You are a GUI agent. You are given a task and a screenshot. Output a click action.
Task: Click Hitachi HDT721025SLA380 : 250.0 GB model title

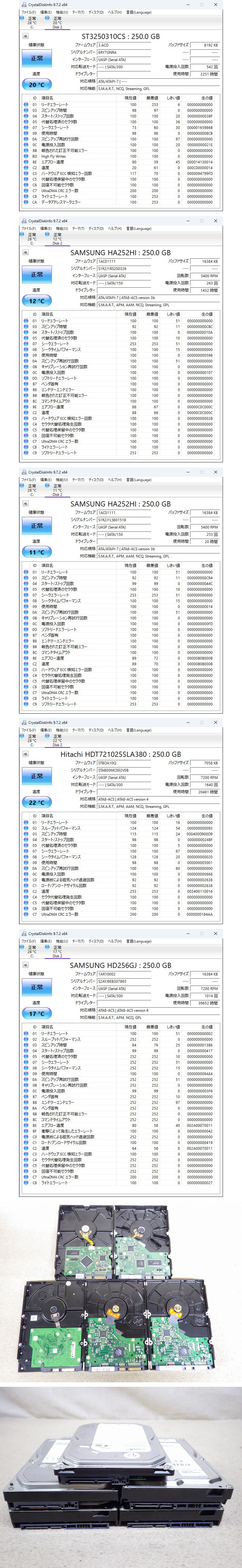pos(121,754)
